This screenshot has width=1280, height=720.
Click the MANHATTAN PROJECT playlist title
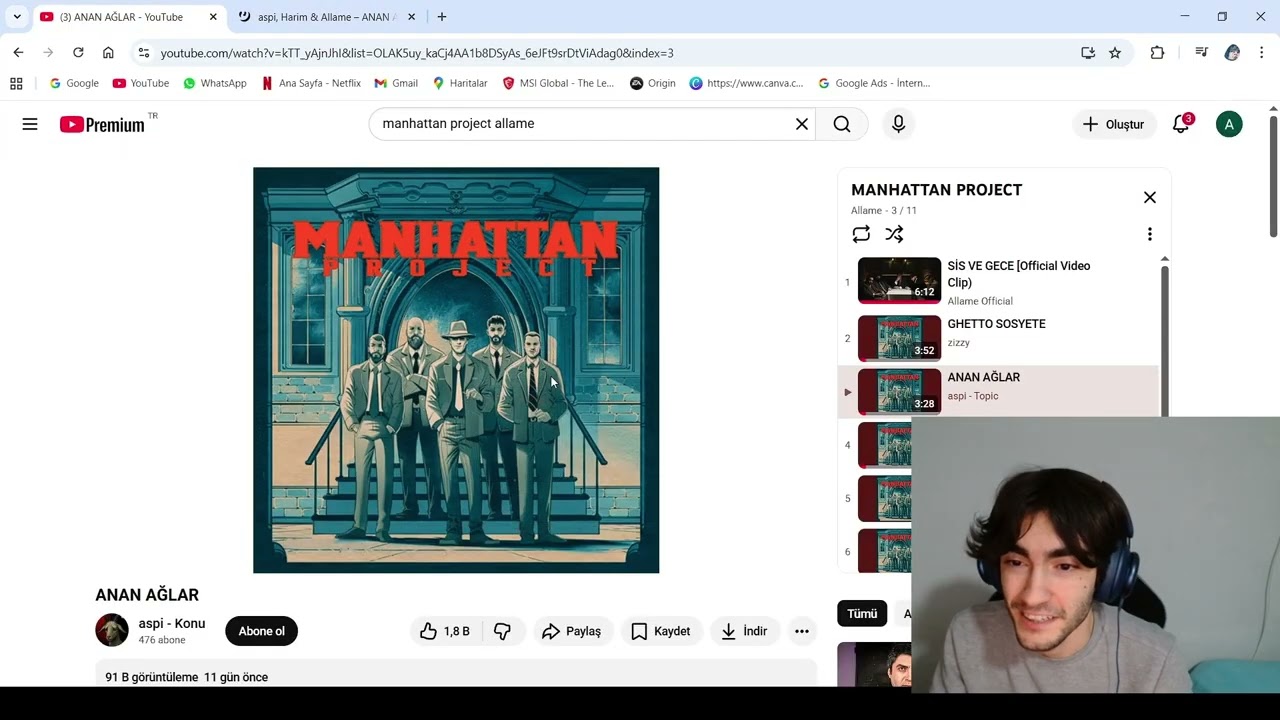coord(936,190)
